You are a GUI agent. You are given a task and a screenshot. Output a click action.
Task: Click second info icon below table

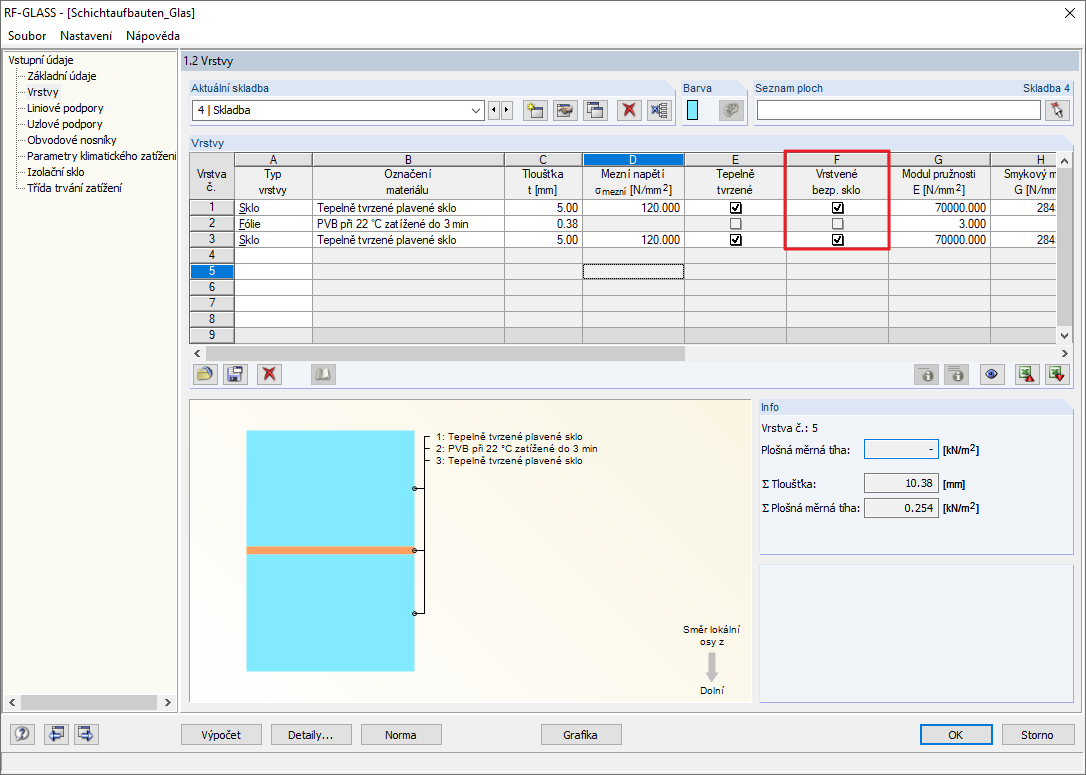click(956, 375)
